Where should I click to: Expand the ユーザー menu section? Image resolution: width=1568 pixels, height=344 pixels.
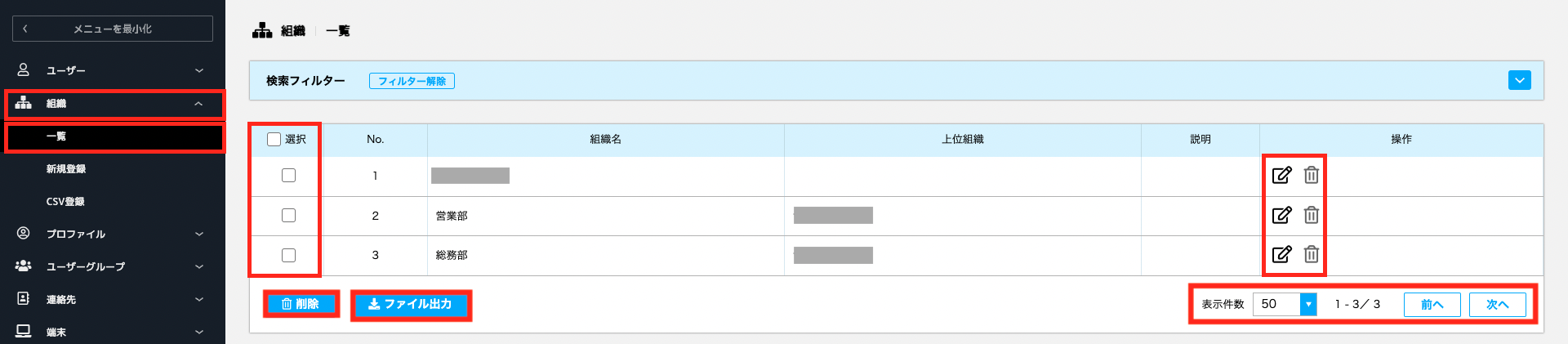(113, 70)
